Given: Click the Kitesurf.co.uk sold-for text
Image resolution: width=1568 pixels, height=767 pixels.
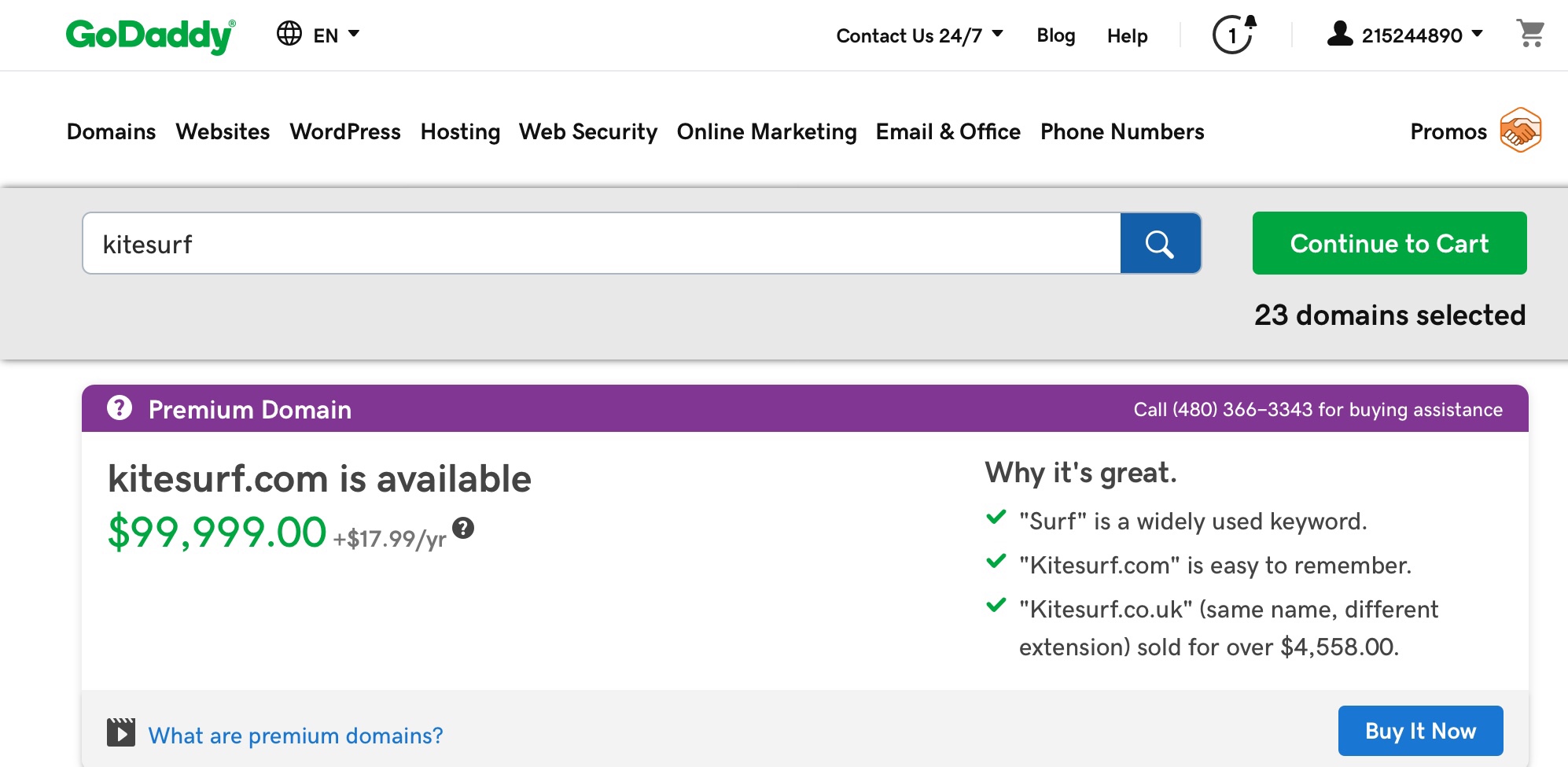Looking at the screenshot, I should pyautogui.click(x=1228, y=628).
